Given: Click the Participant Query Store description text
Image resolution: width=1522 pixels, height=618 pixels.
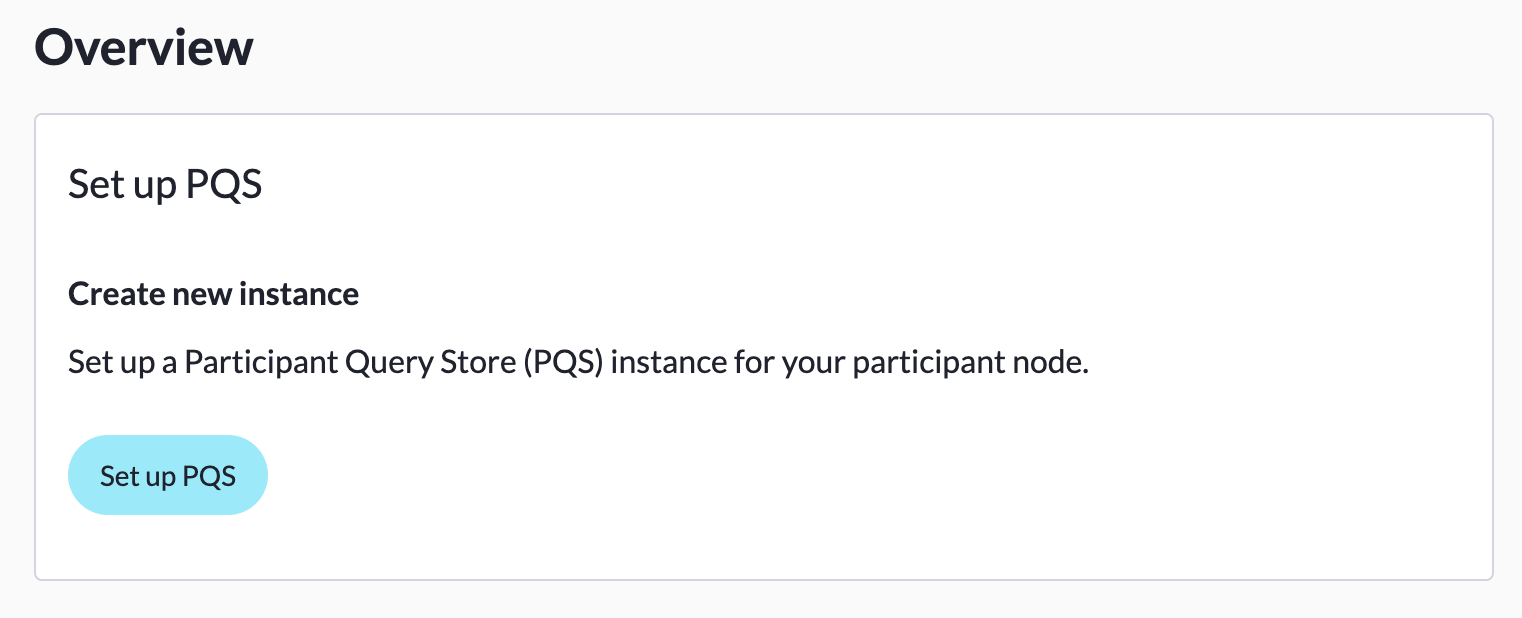Looking at the screenshot, I should click(578, 361).
